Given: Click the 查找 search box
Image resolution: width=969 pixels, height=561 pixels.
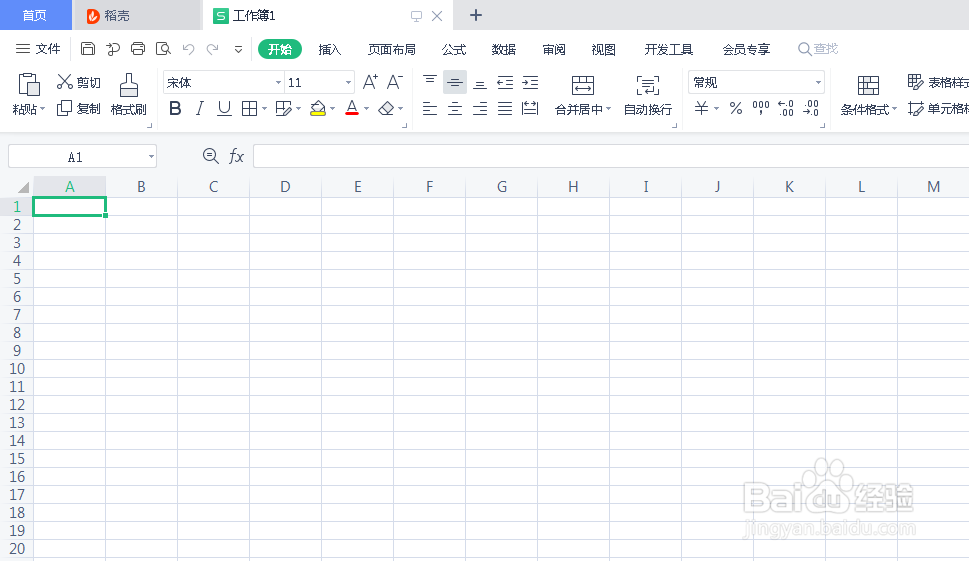Looking at the screenshot, I should (818, 49).
